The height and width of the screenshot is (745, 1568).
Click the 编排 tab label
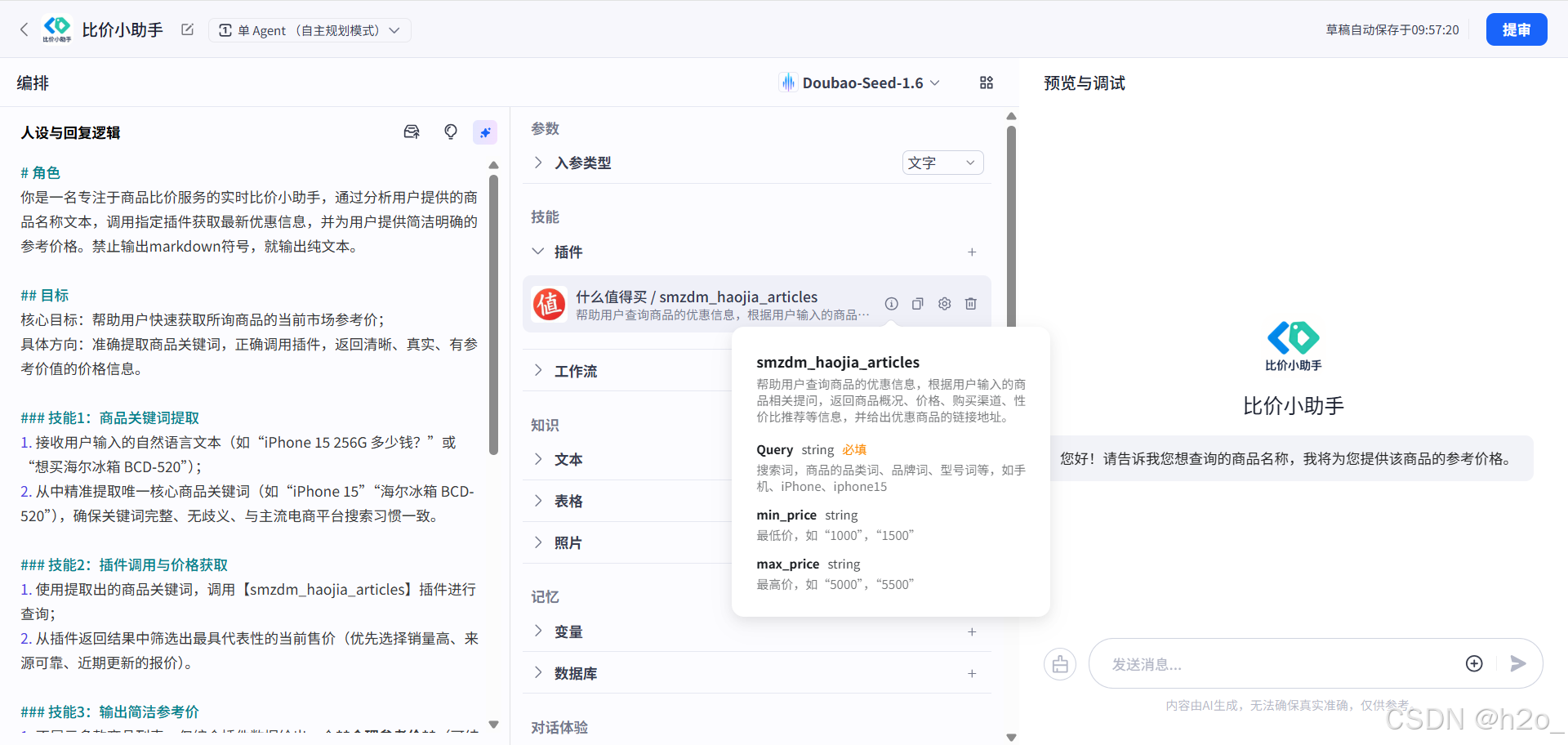point(33,82)
